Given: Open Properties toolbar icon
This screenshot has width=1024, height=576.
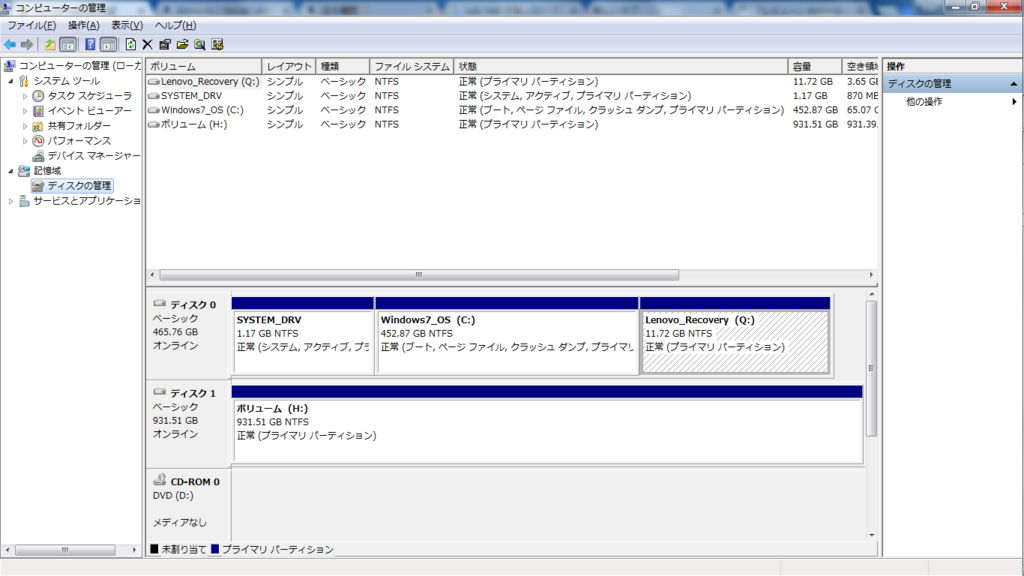Looking at the screenshot, I should 165,44.
